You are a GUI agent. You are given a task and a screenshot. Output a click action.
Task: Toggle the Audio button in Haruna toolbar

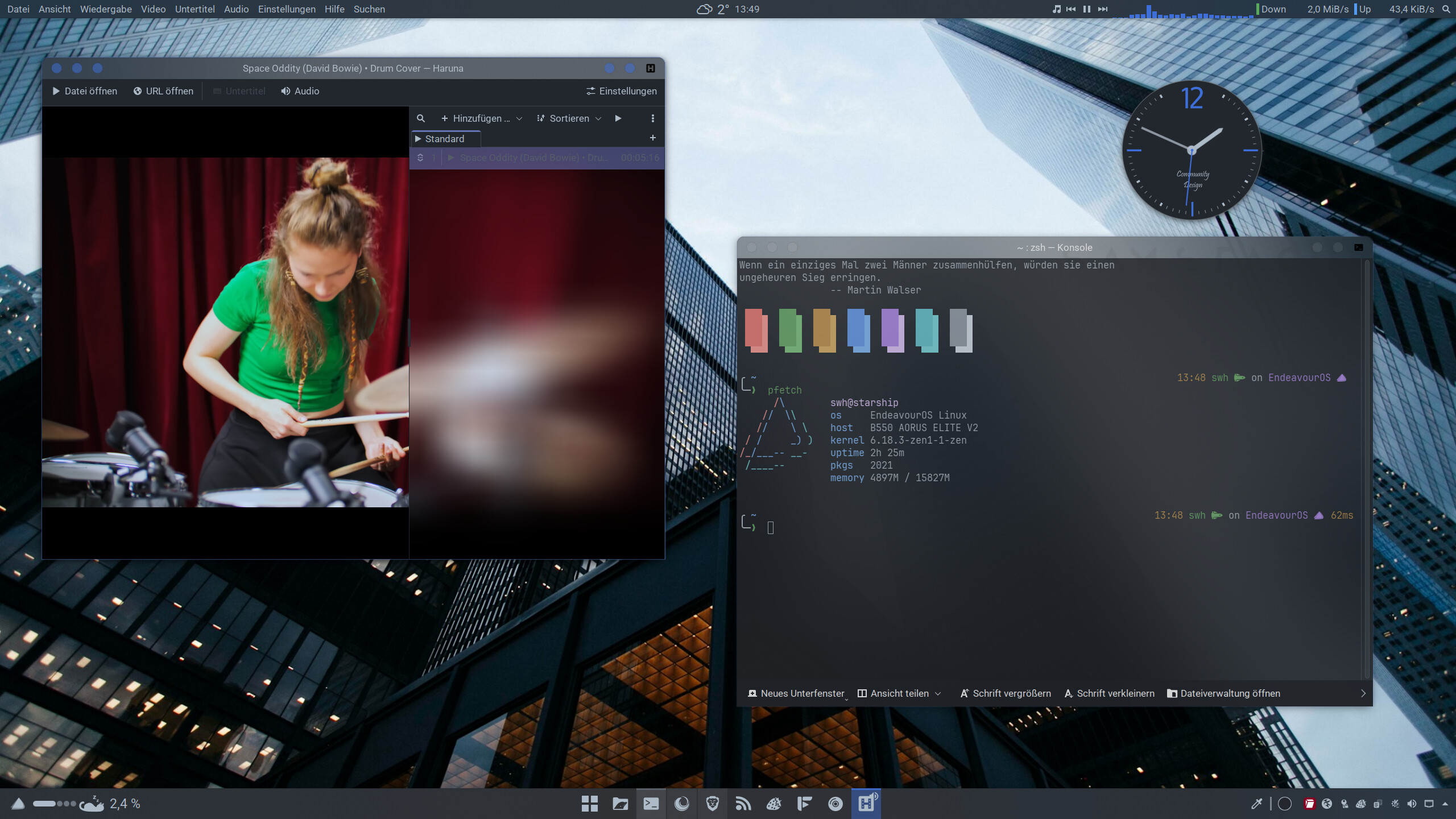300,91
